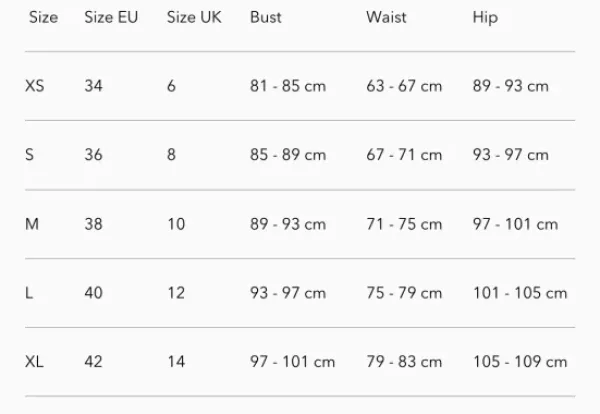
Task: Click waist measurement 75 - 79 cm
Action: click(x=404, y=293)
